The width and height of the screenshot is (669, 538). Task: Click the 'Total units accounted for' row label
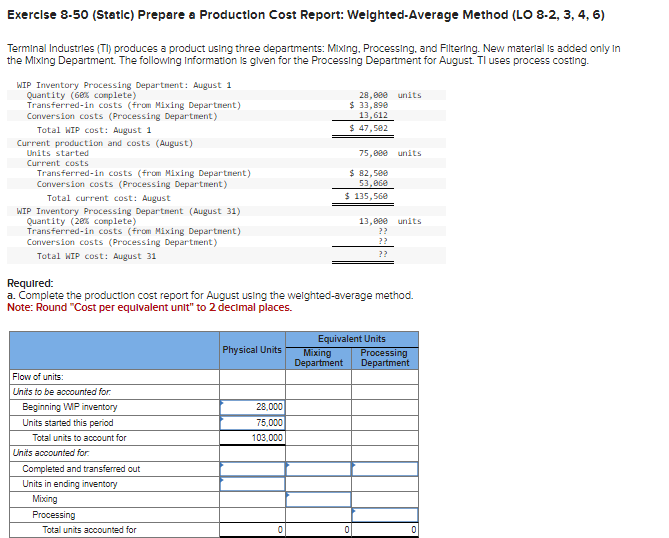click(89, 530)
